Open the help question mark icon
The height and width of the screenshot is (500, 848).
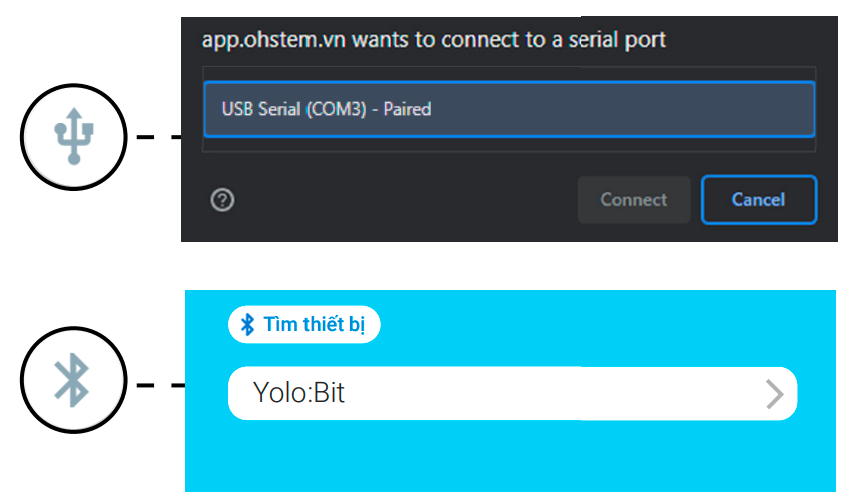(223, 200)
